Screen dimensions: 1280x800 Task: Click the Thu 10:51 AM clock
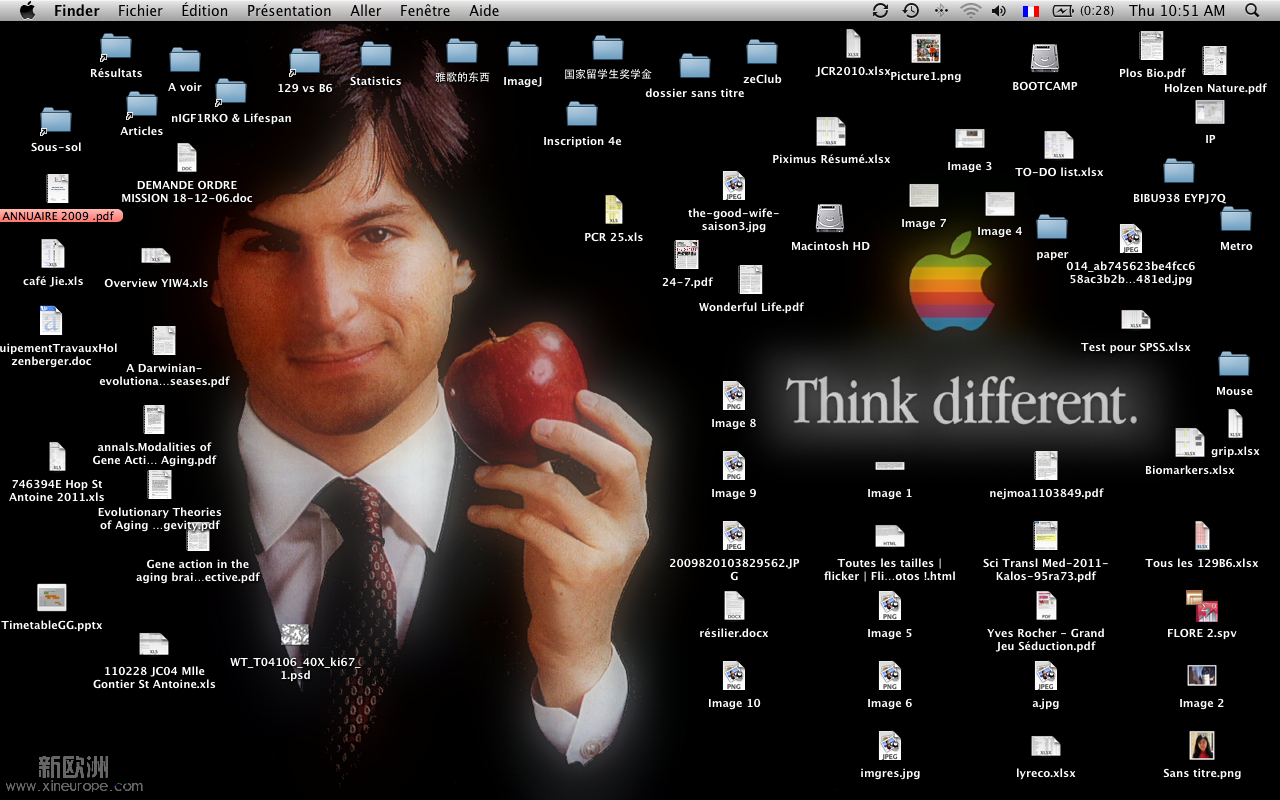tap(1177, 11)
